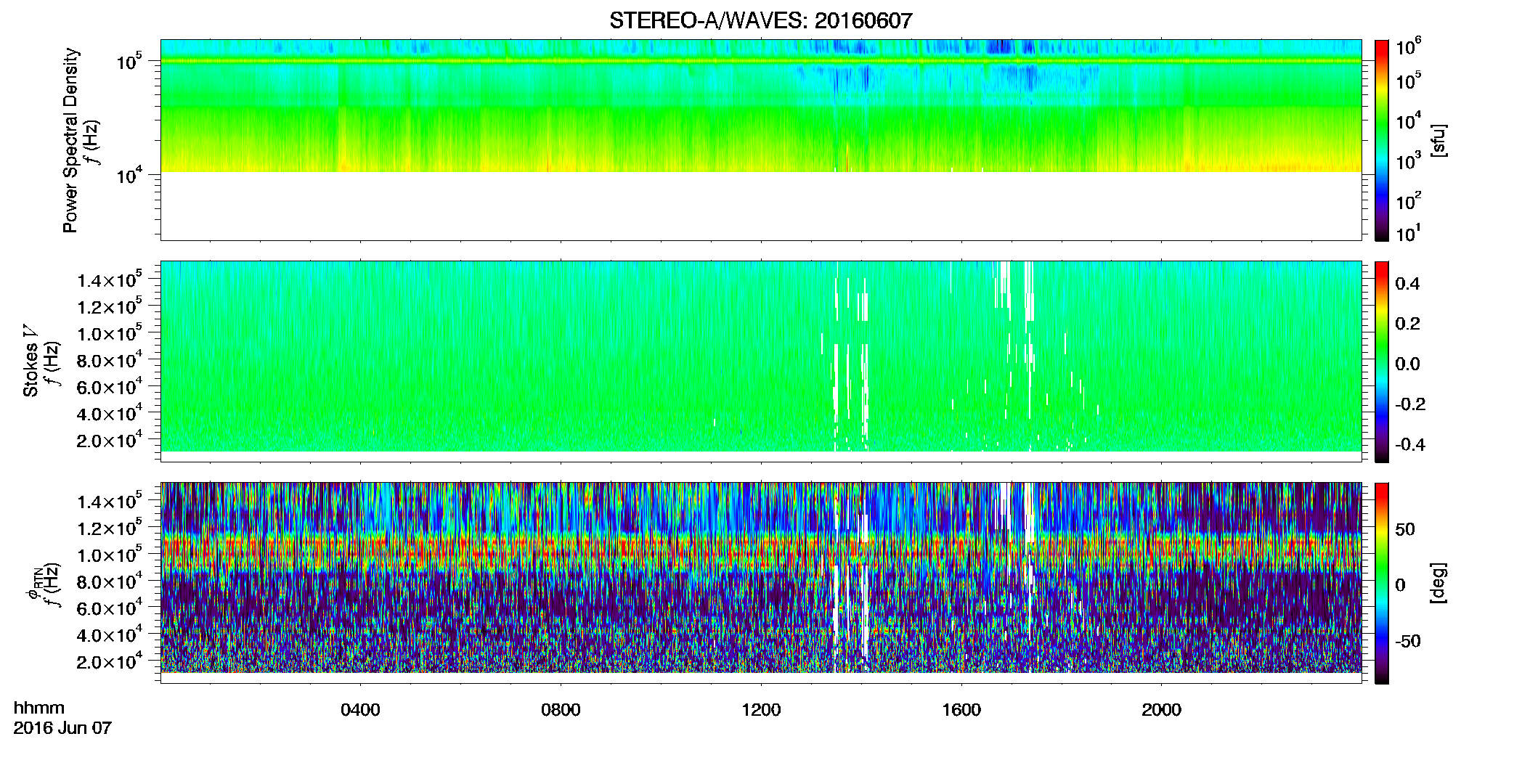Select the phi RTN degree colorbar

pyautogui.click(x=1382, y=583)
